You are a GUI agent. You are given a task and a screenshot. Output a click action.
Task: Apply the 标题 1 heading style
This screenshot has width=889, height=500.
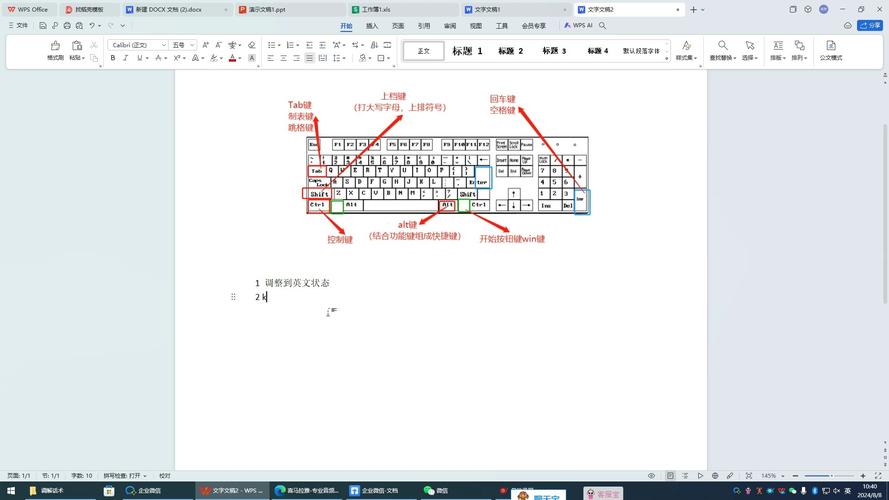[x=467, y=51]
